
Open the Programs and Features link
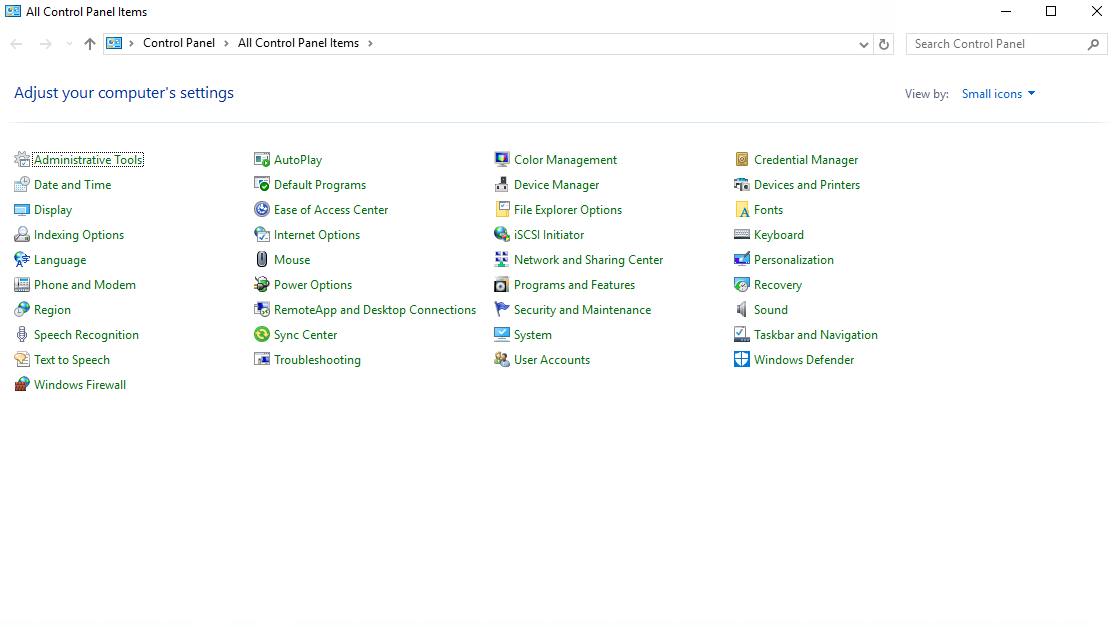(x=574, y=285)
